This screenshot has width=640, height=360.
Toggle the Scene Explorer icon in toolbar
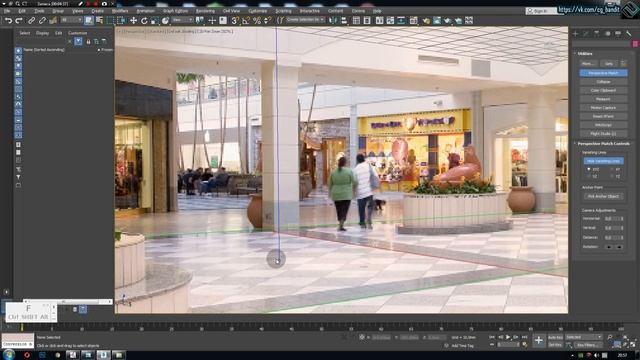coord(356,20)
